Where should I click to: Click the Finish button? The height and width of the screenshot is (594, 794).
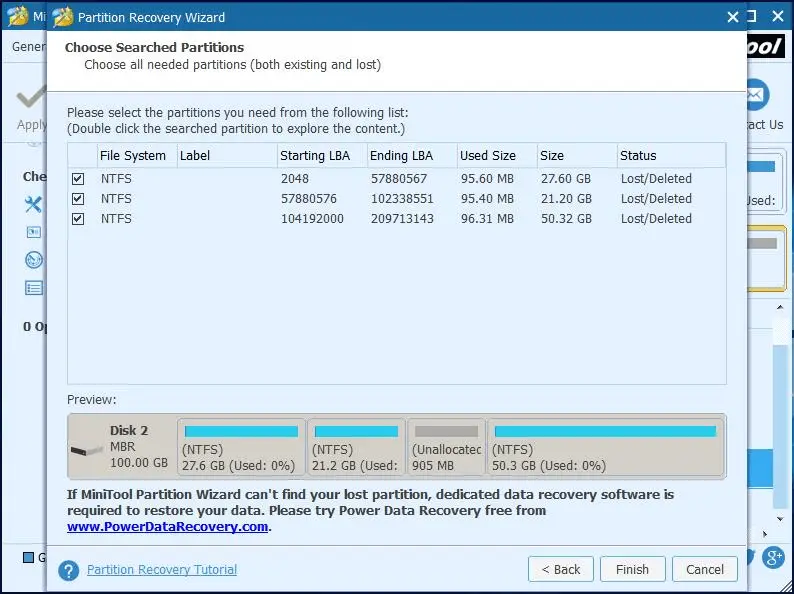(632, 570)
